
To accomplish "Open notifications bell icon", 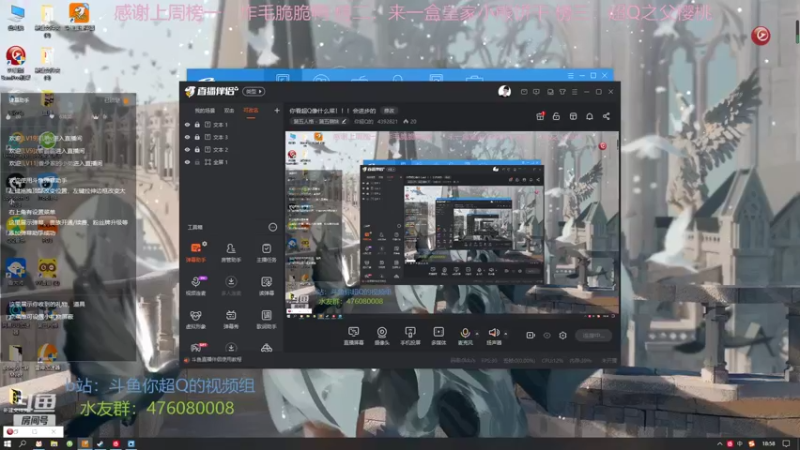I will click(x=589, y=116).
